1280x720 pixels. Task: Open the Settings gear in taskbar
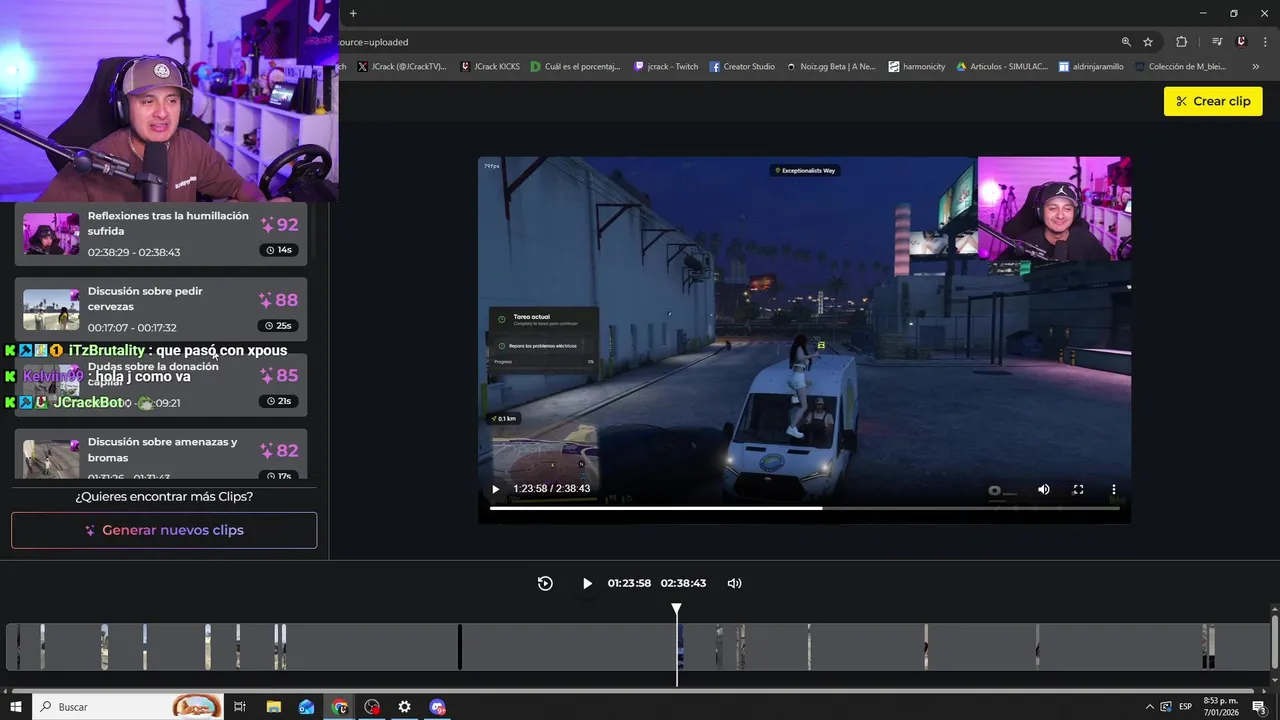tap(404, 707)
